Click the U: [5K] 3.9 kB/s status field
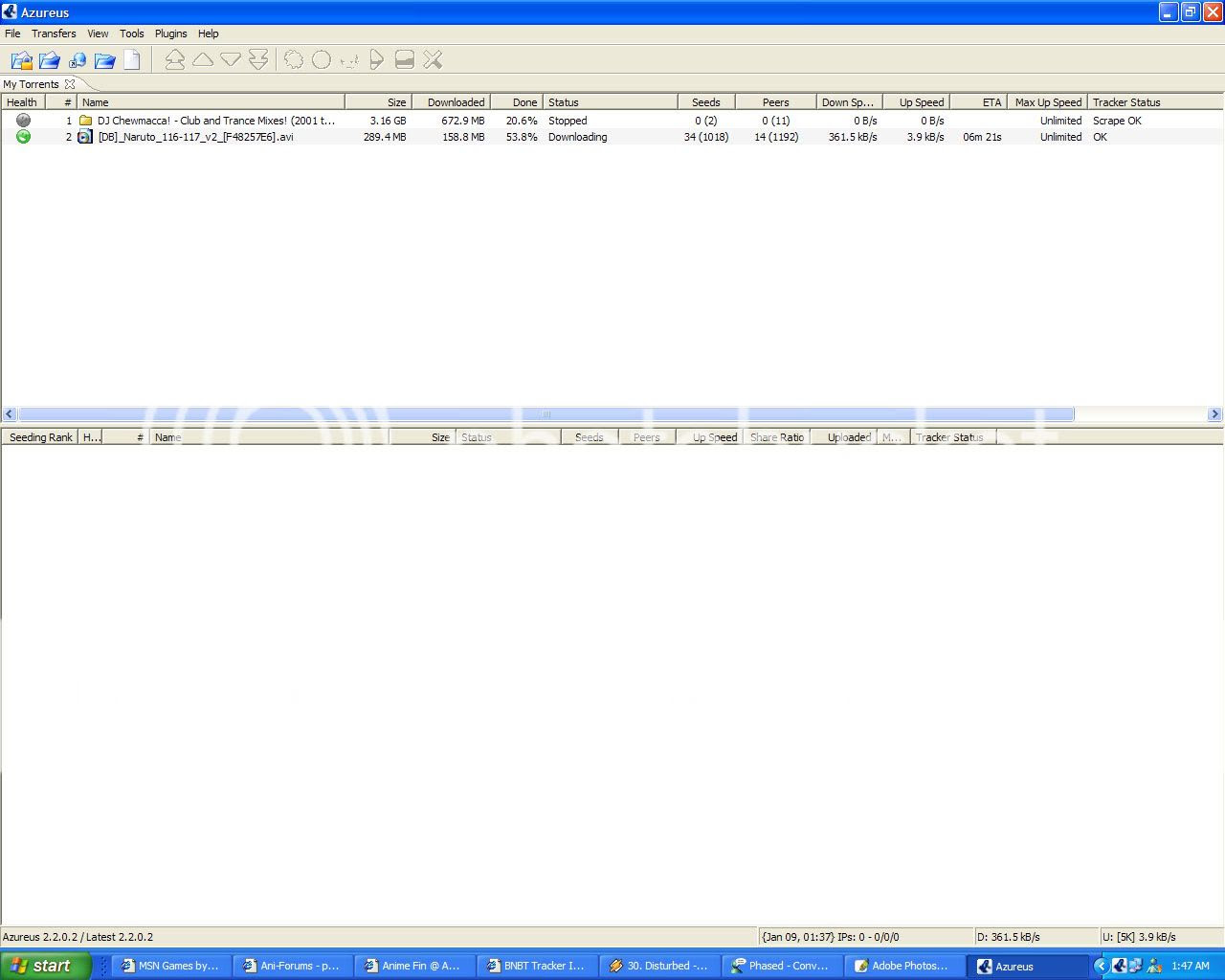This screenshot has width=1225, height=980. [1162, 937]
